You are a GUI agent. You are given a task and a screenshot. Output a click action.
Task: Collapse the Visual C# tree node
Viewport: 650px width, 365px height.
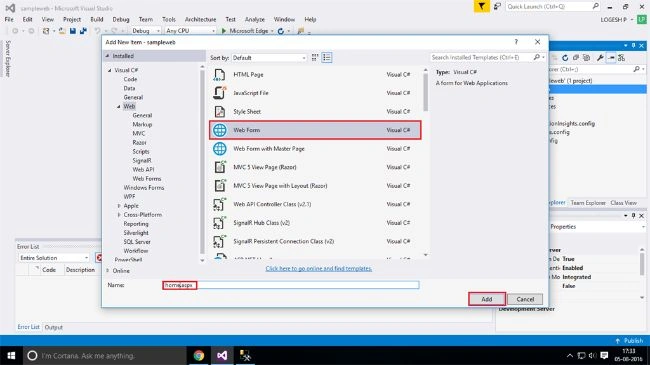pos(110,70)
